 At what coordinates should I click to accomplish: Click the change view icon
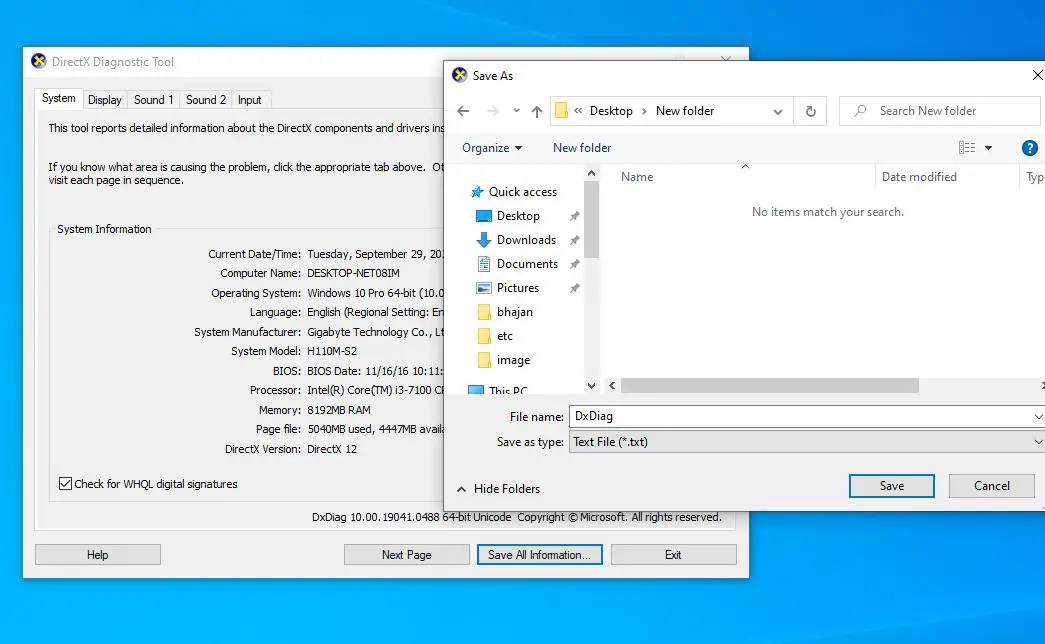(x=967, y=148)
